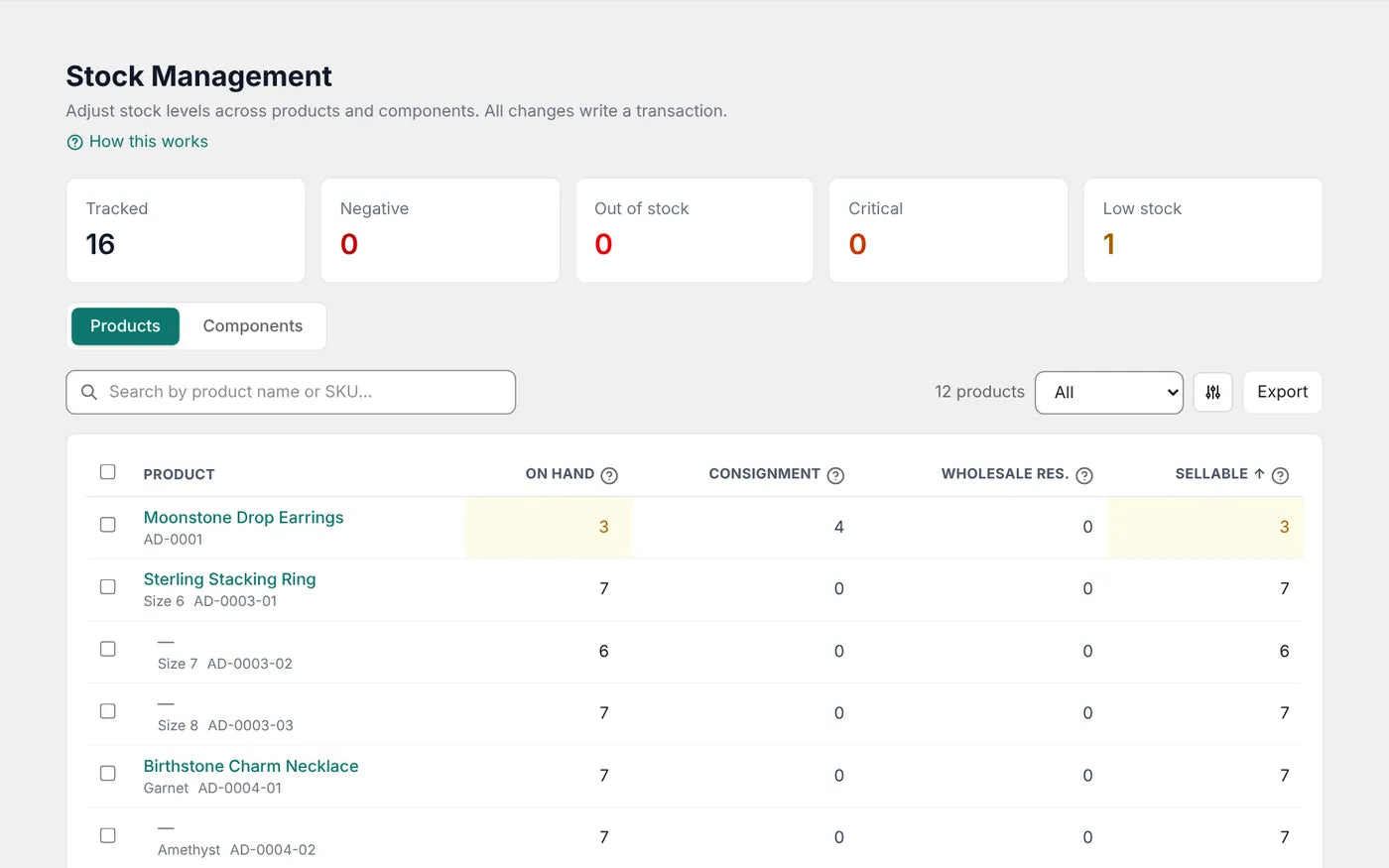This screenshot has width=1389, height=868.
Task: Tick the AD-0003-02 Size 7 row checkbox
Action: tap(108, 649)
